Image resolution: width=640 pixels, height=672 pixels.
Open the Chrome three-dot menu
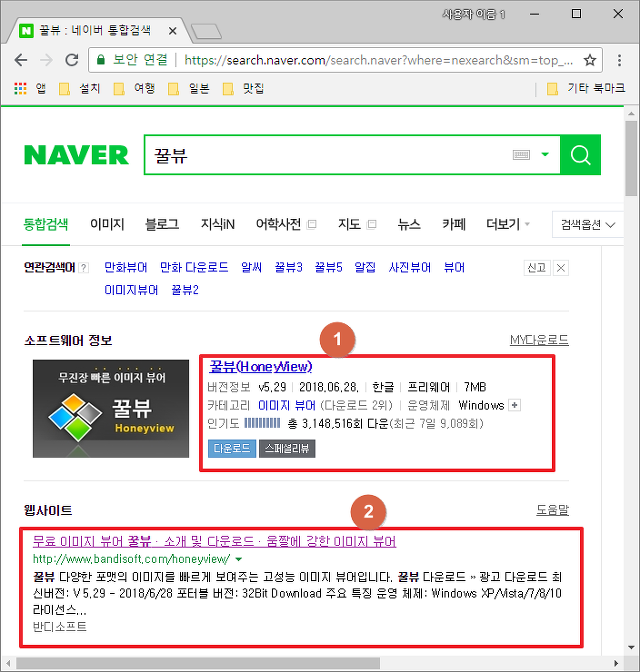click(619, 60)
